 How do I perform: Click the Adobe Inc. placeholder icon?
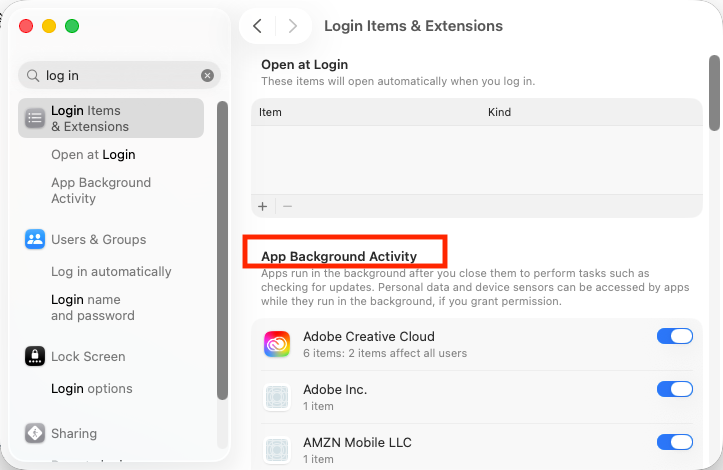277,397
